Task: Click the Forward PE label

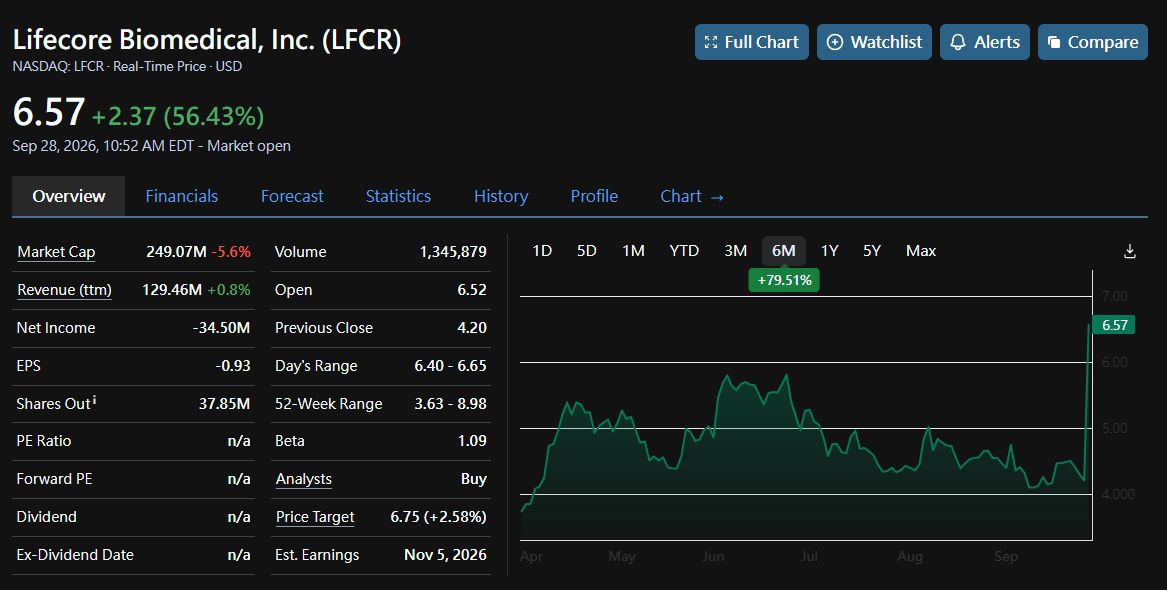Action: coord(54,479)
